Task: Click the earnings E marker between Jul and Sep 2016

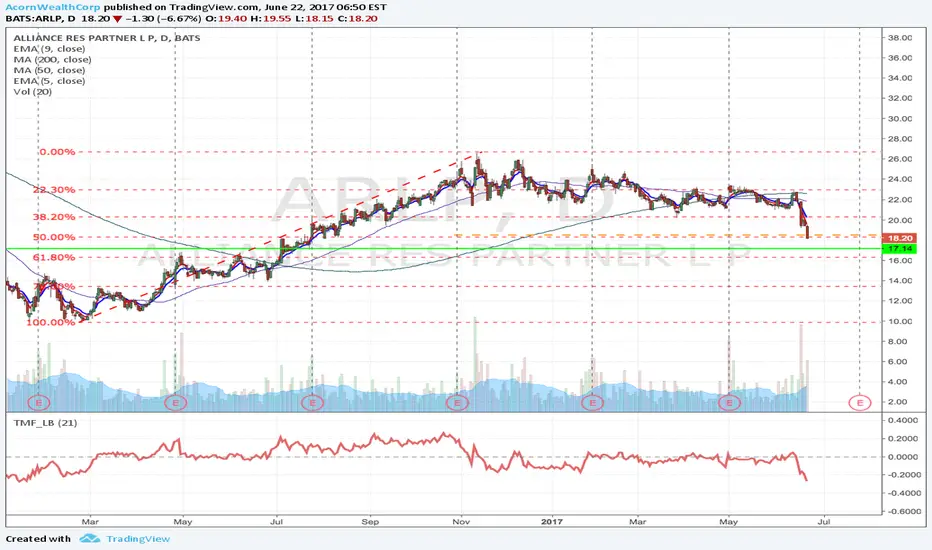Action: tap(312, 403)
